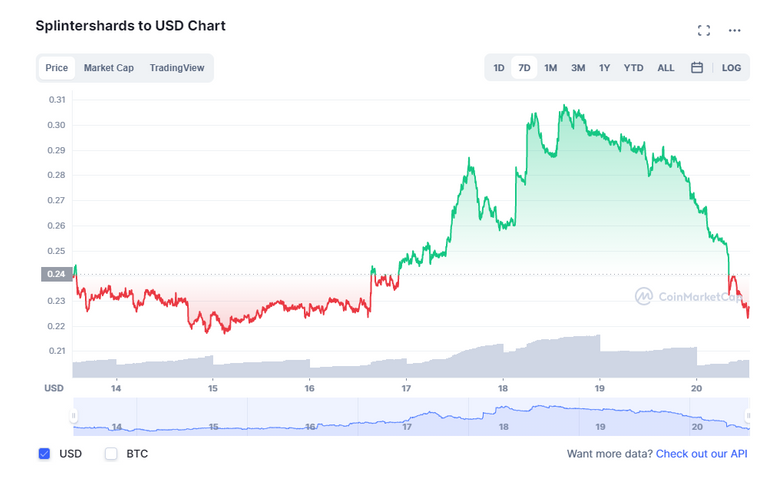Screen dimensions: 768x498
Task: Grab the left range slider handle
Action: coord(73,416)
